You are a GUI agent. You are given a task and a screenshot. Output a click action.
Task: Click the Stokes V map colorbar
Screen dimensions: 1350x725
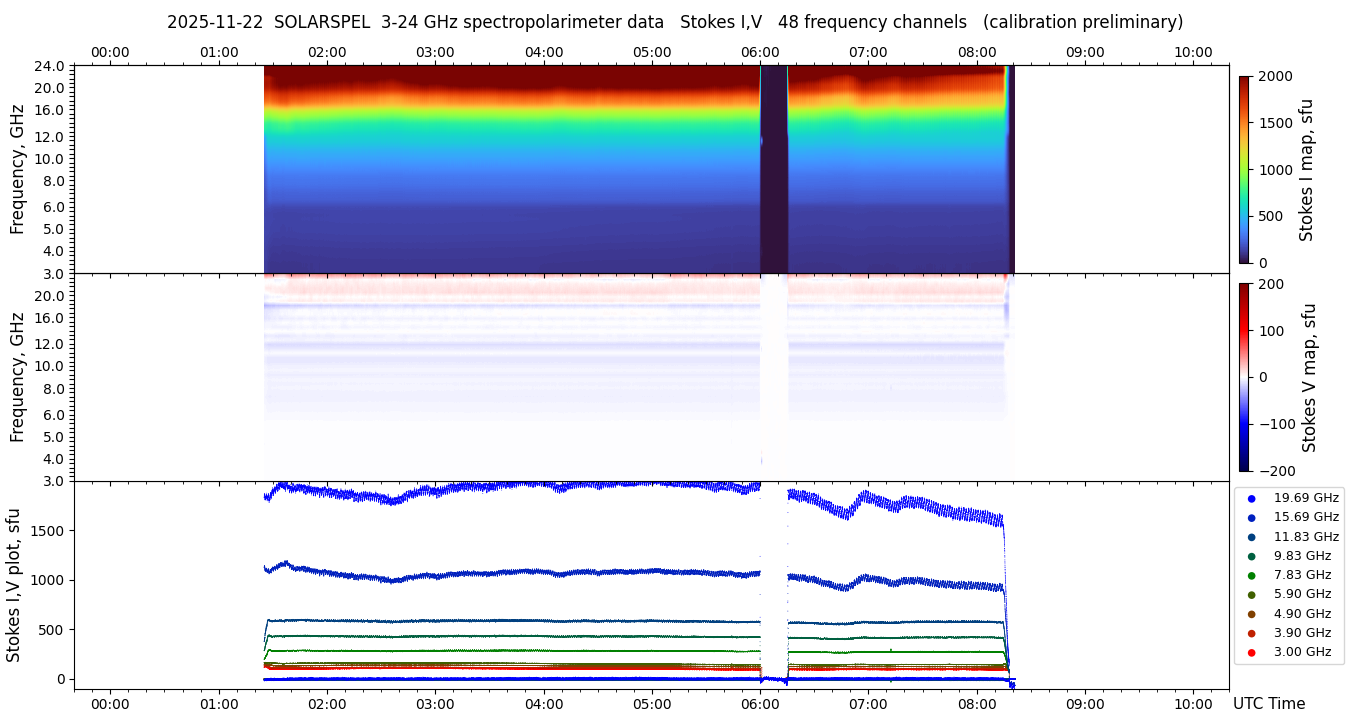point(1244,377)
